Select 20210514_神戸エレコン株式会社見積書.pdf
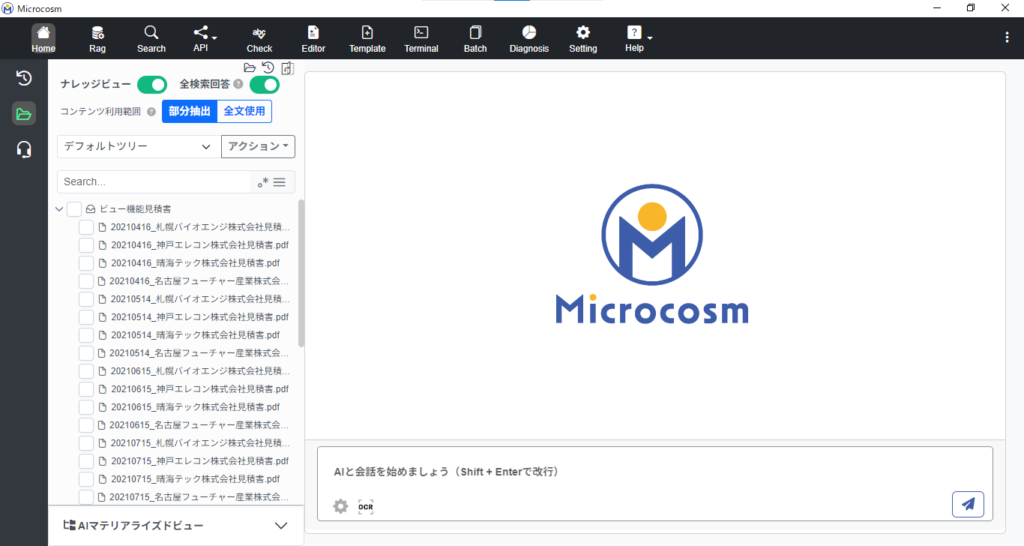 coord(199,317)
